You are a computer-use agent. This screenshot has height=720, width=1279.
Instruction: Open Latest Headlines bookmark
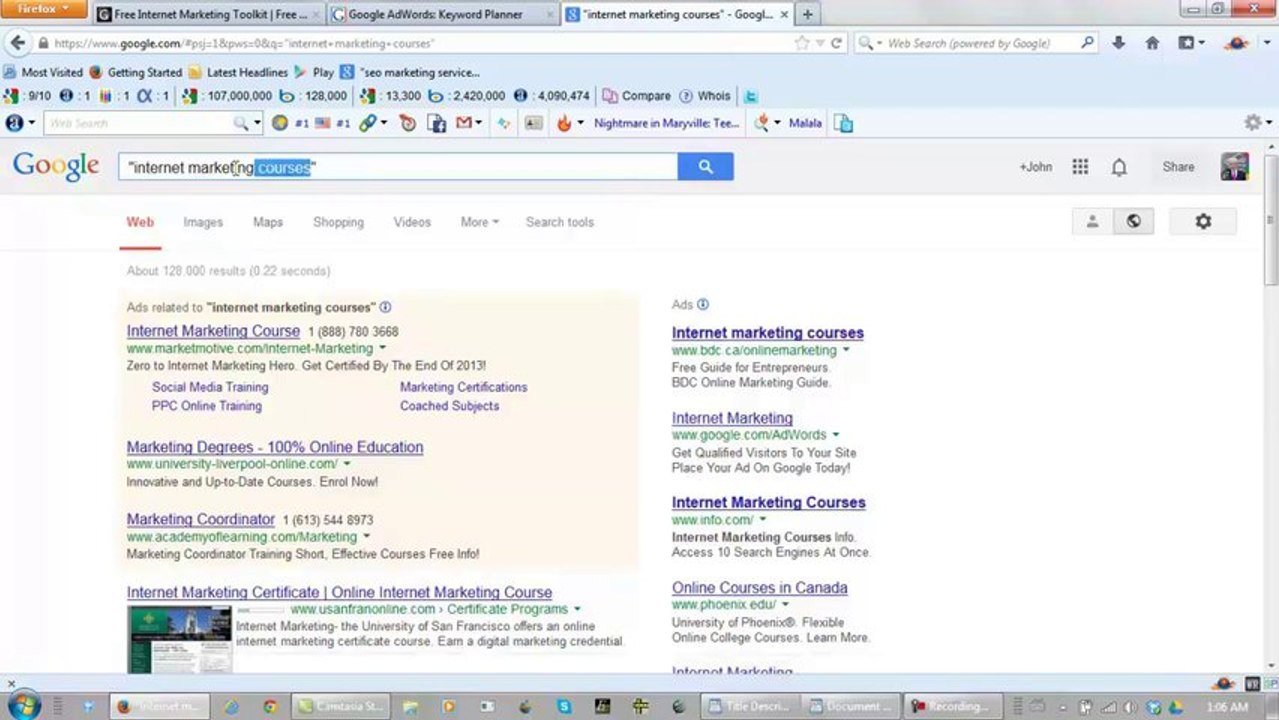click(238, 72)
